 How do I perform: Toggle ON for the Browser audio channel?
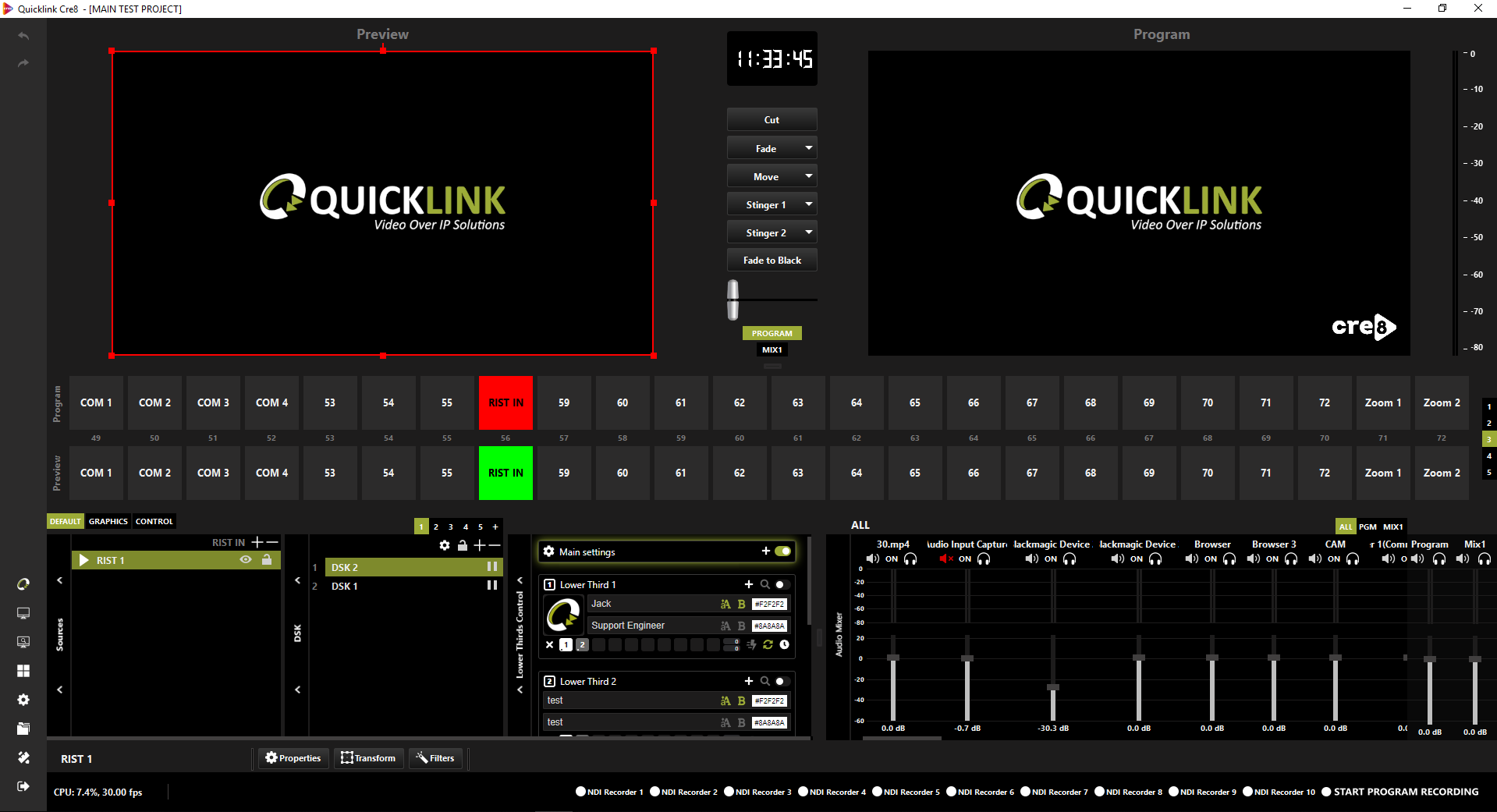pos(1211,558)
